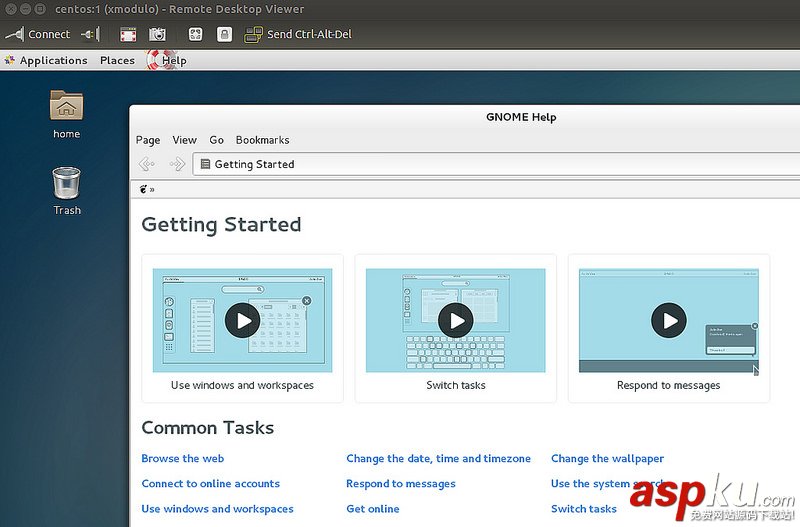
Task: Play the Switch tasks video
Action: [x=456, y=320]
